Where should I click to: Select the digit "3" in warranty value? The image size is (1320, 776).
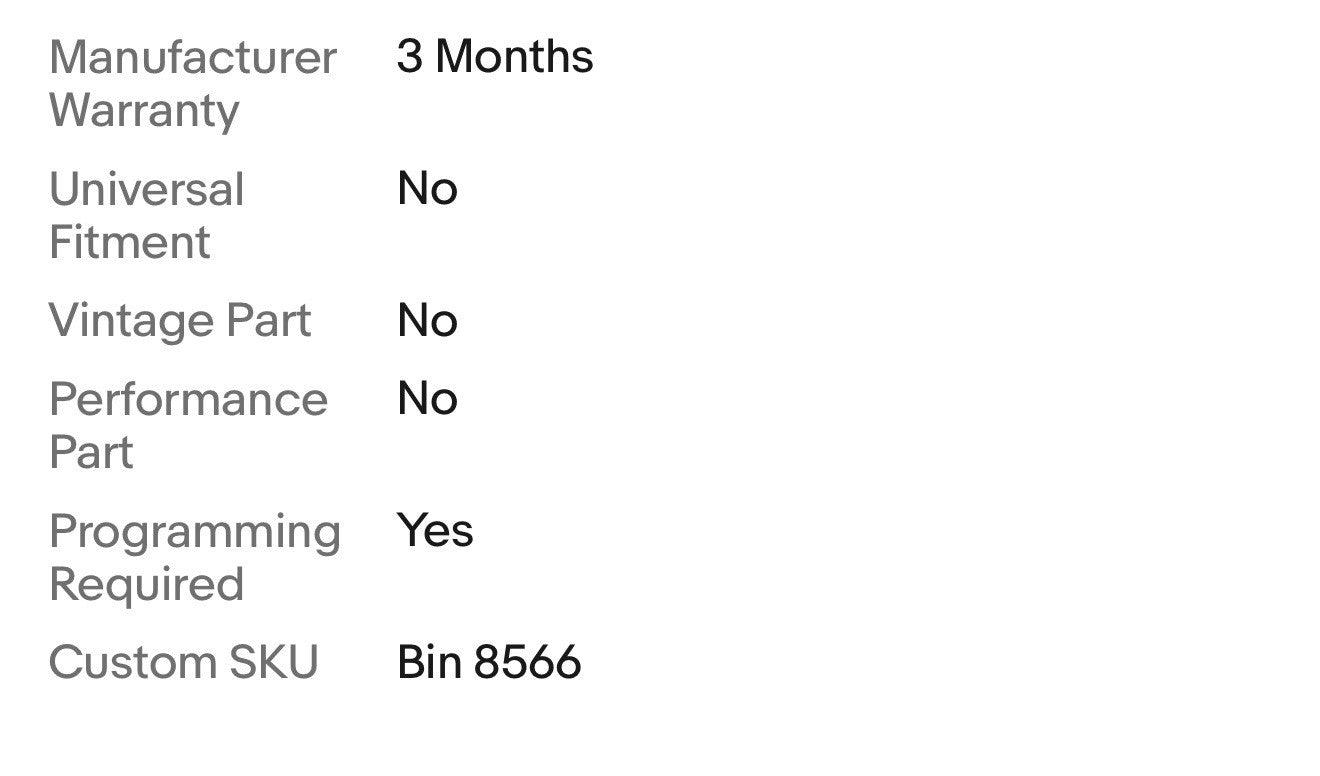pyautogui.click(x=409, y=57)
